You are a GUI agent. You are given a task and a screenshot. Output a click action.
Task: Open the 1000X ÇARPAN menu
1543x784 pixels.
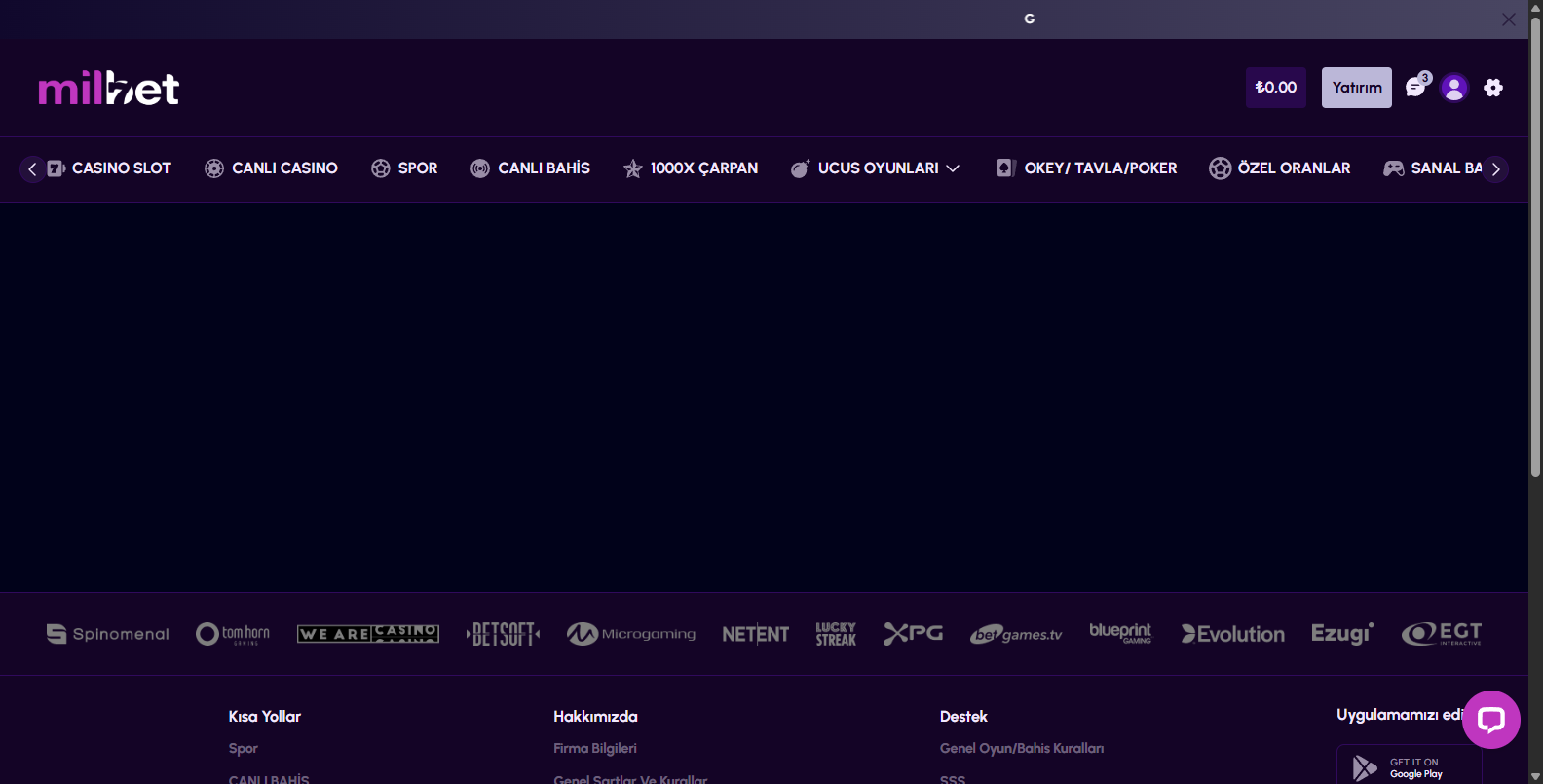[704, 168]
